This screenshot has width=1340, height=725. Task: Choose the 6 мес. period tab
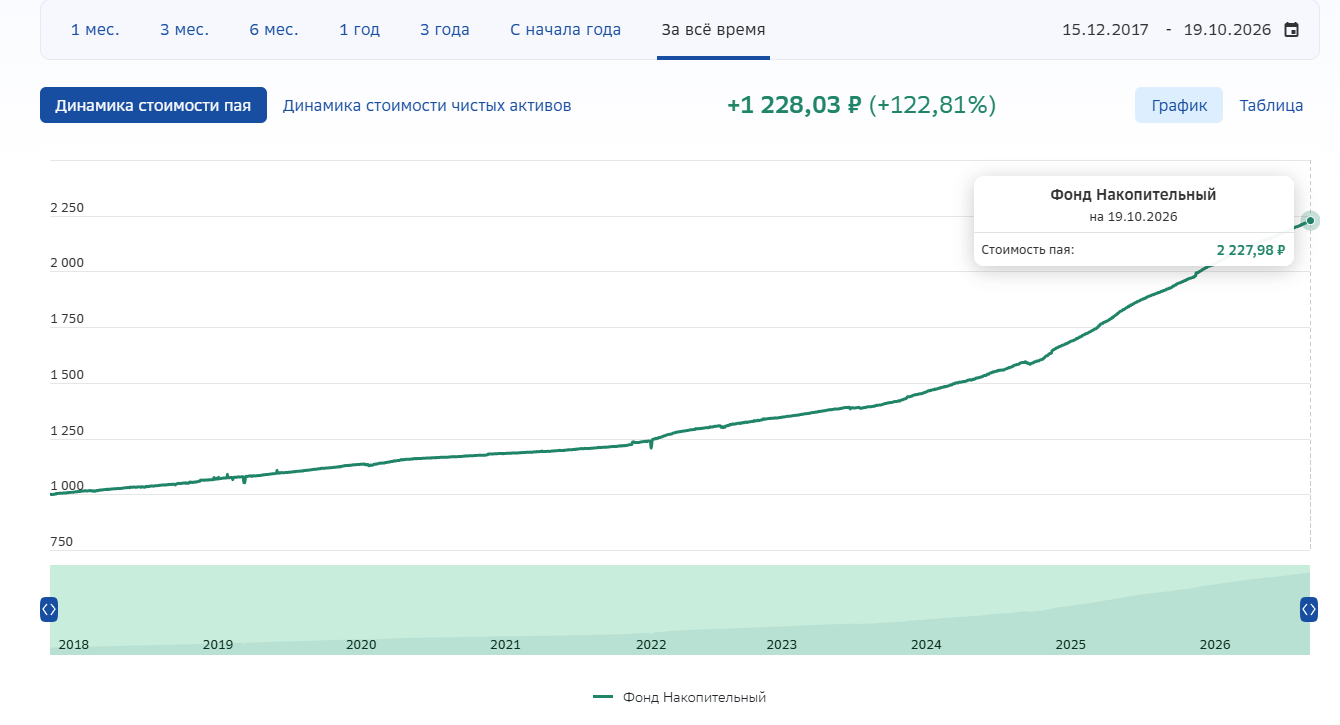[274, 30]
